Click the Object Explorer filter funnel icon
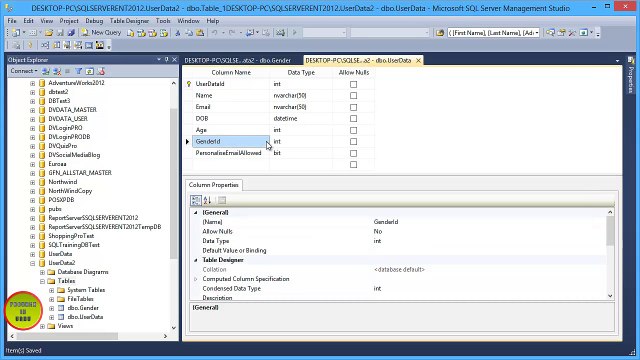The height and width of the screenshot is (360, 640). 79,71
